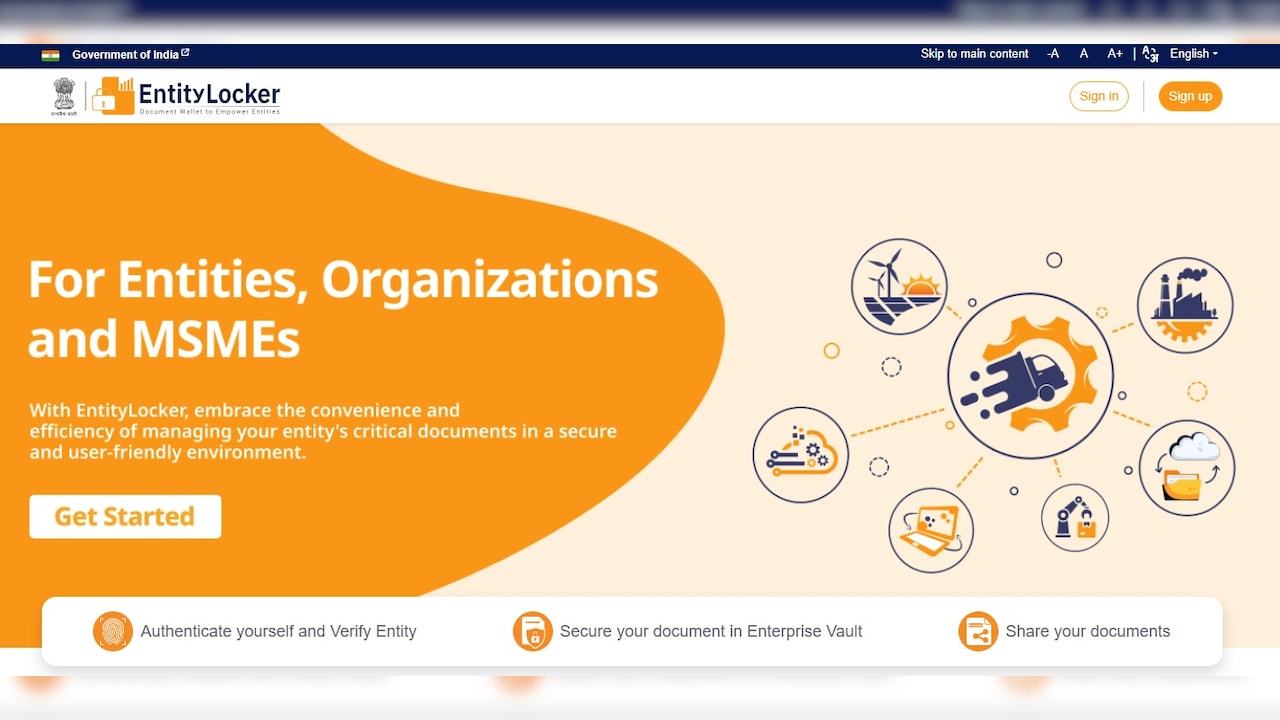Click Skip to main content
The width and height of the screenshot is (1280, 720).
coord(974,54)
